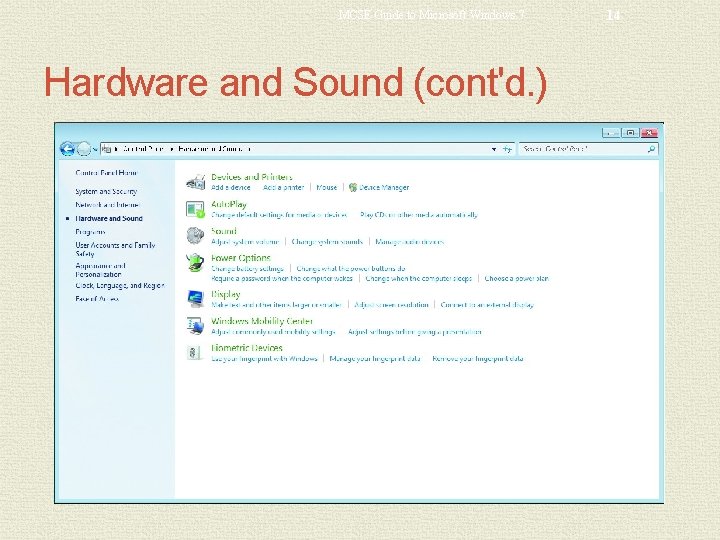This screenshot has height=540, width=720.
Task: Click Adjust system volume link
Action: [x=245, y=242]
